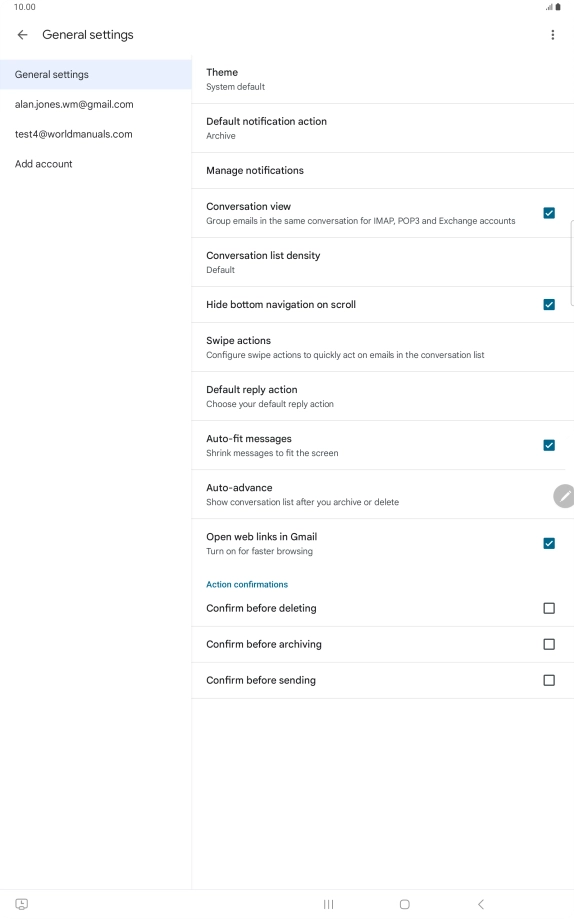Open the three-dot overflow menu
The height and width of the screenshot is (919, 574).
click(x=552, y=35)
